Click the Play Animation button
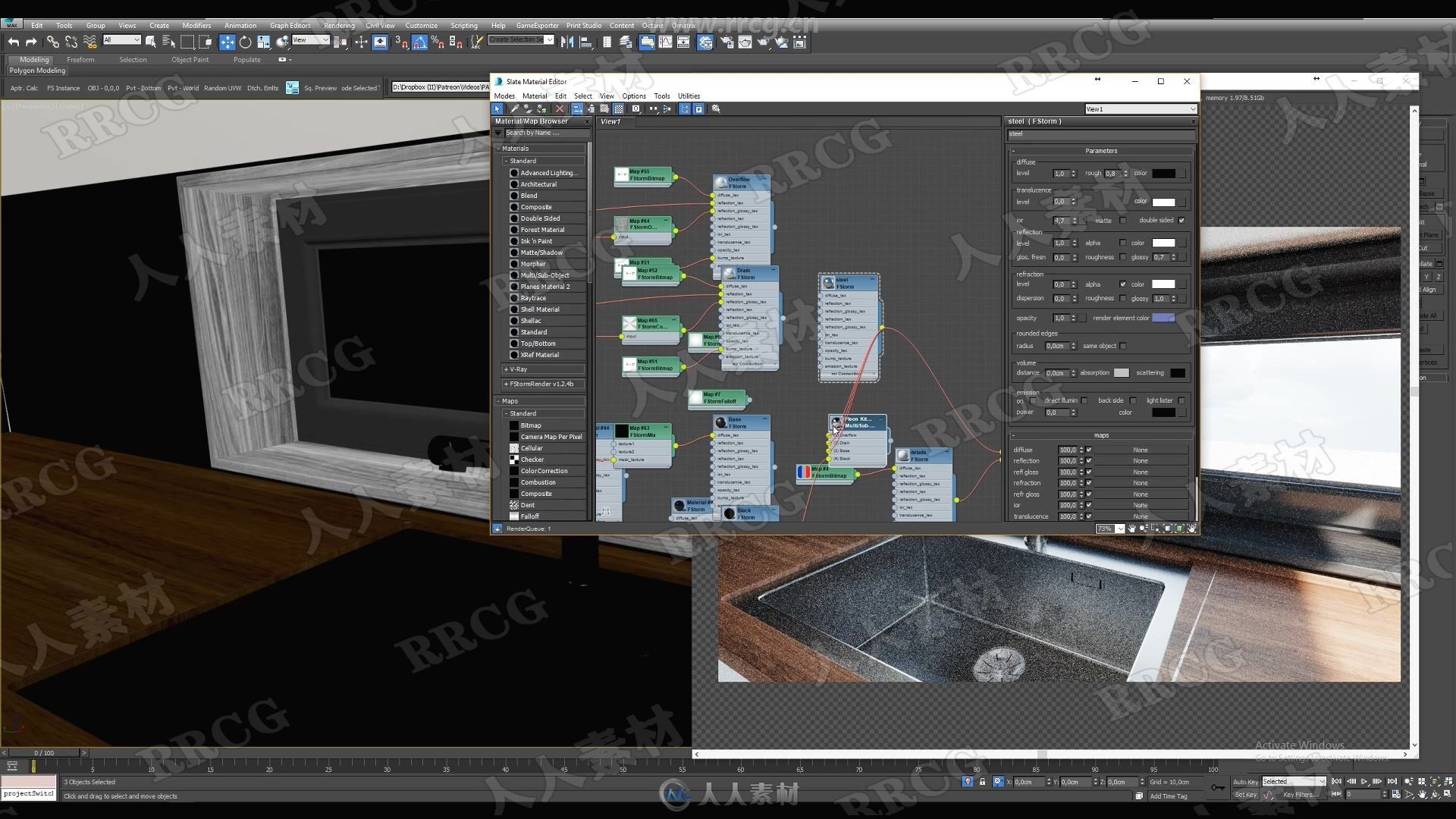The width and height of the screenshot is (1456, 819). (1364, 781)
